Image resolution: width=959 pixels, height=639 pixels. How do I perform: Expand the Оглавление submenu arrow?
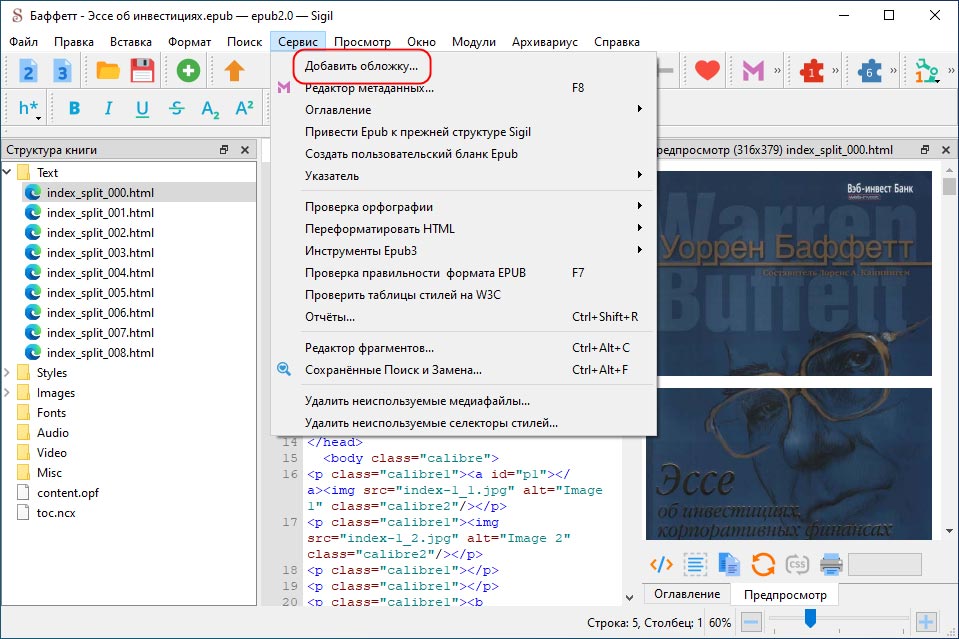pos(640,109)
